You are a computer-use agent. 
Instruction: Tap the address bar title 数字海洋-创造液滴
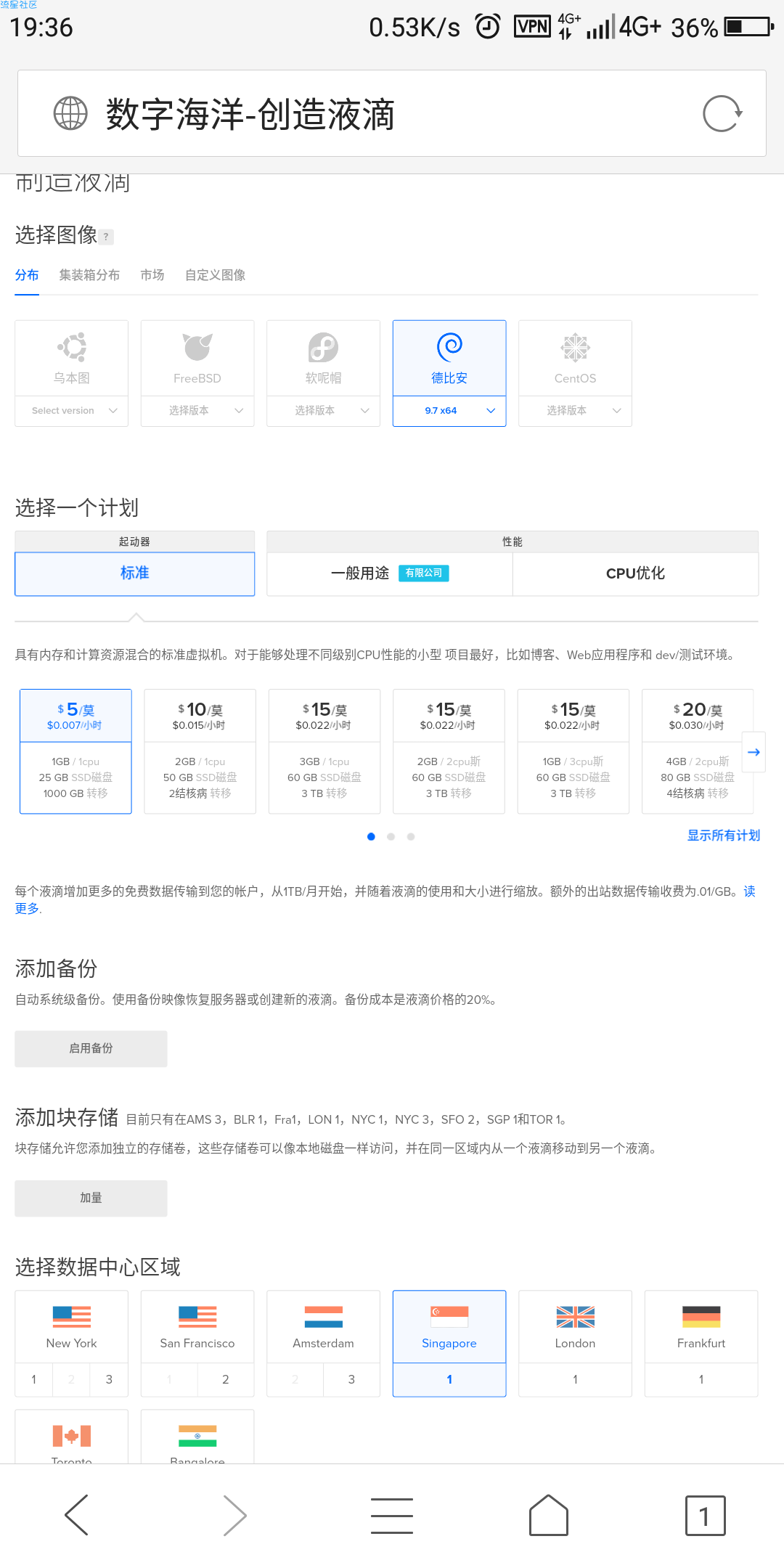pos(250,114)
